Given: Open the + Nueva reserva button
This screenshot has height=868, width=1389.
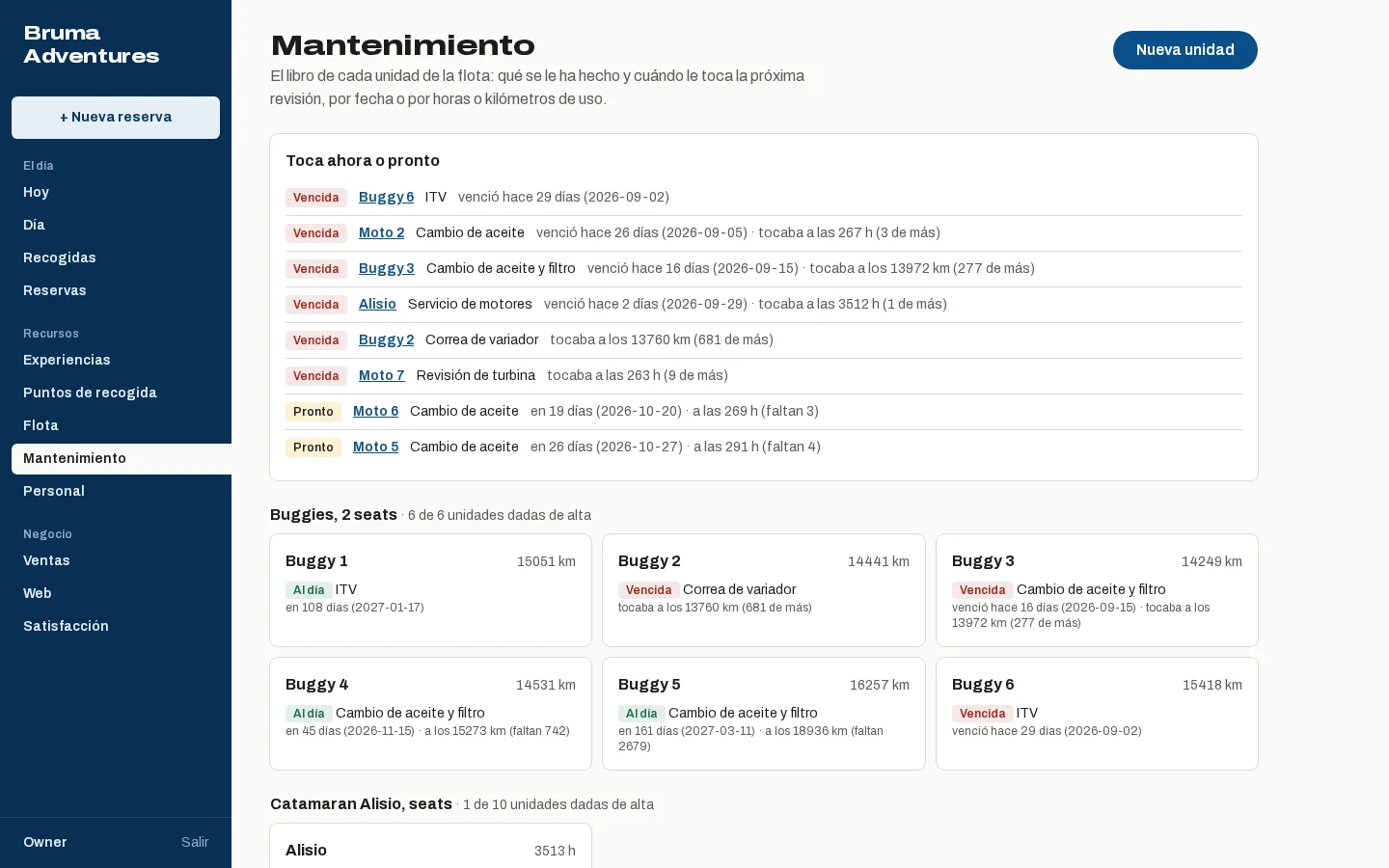Looking at the screenshot, I should click(116, 118).
